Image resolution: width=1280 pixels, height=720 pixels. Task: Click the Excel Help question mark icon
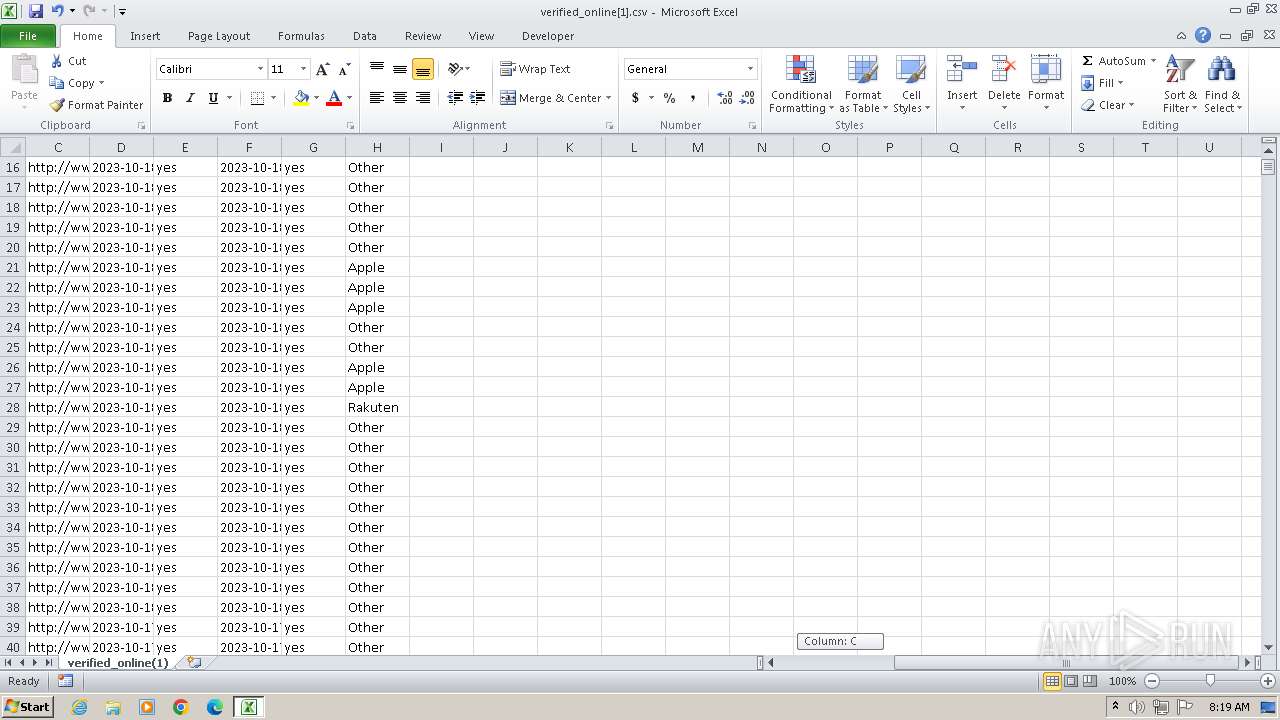[1203, 35]
